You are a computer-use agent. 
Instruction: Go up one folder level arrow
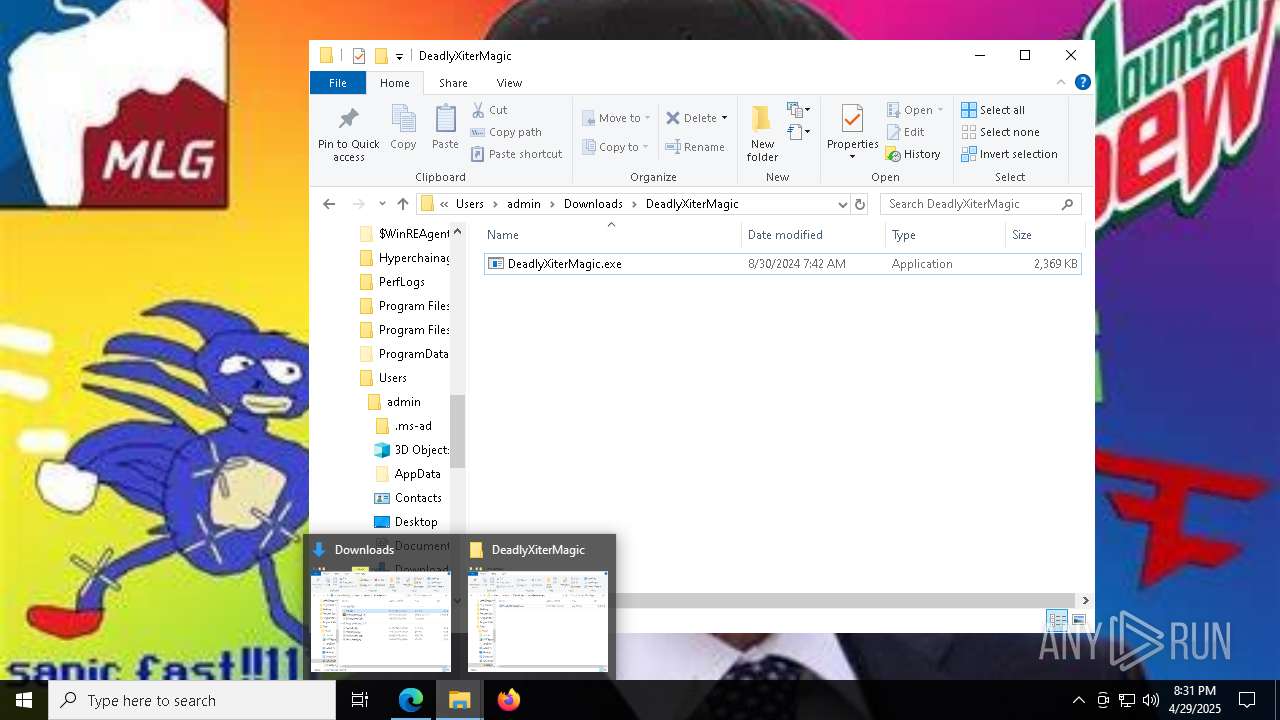403,204
